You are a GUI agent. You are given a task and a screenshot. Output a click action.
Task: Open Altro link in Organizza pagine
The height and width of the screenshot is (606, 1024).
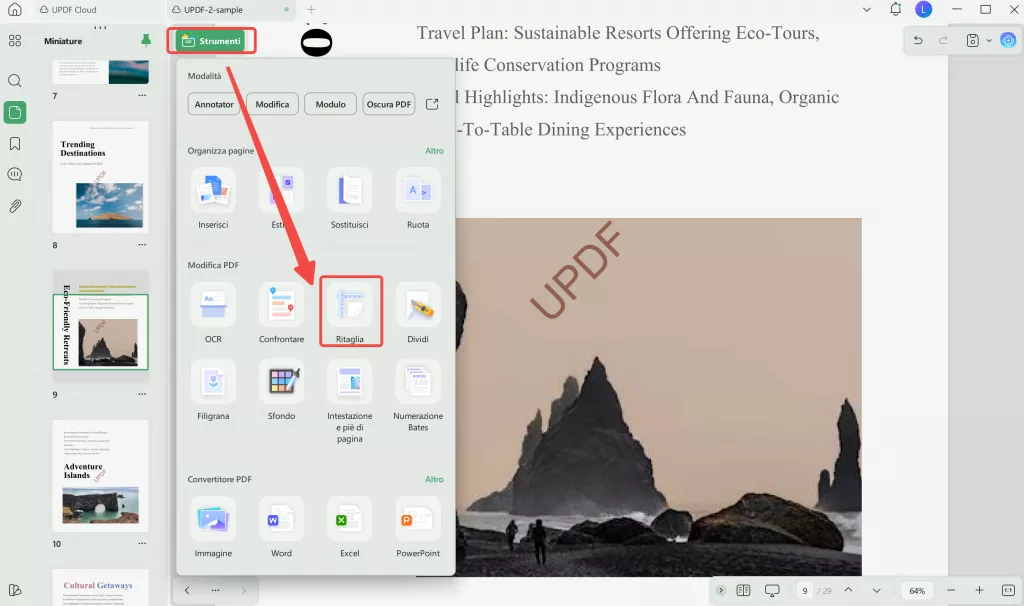point(434,151)
